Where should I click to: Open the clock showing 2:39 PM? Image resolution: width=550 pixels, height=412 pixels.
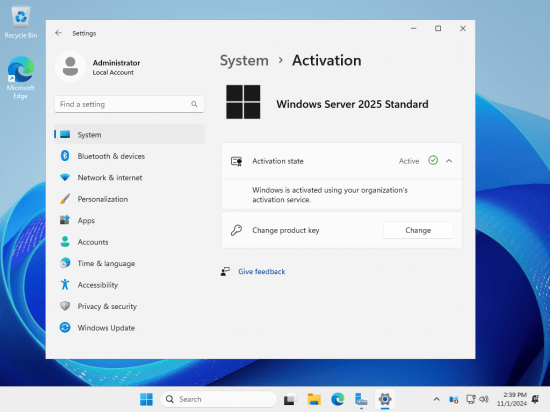pyautogui.click(x=512, y=399)
